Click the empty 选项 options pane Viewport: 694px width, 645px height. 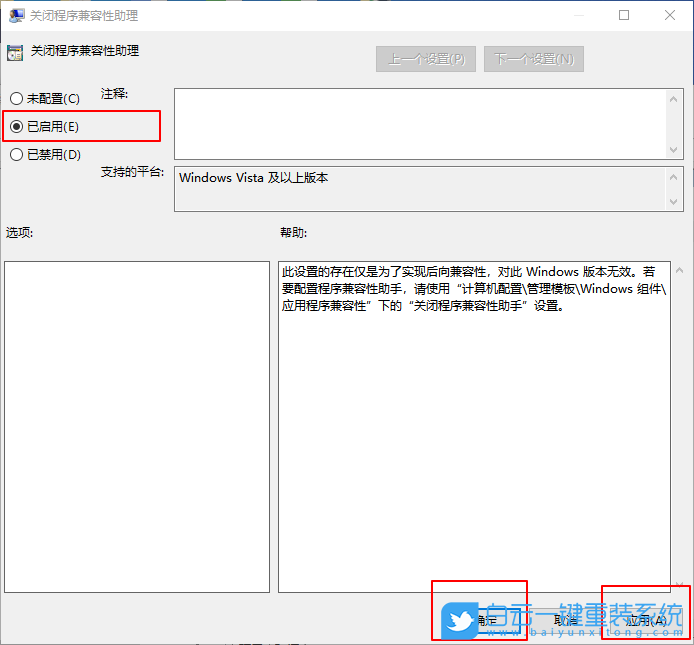coord(137,427)
